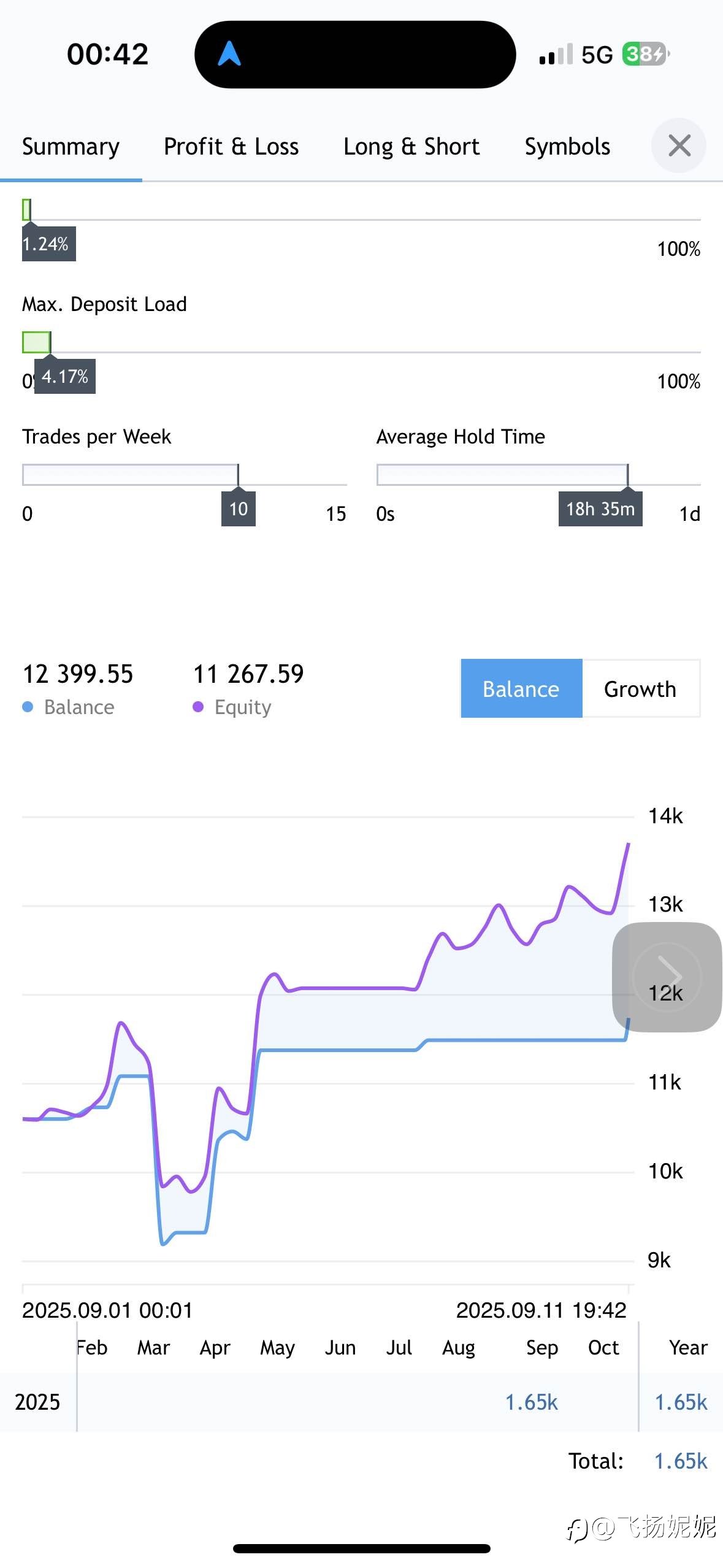Switch chart to Balance view
The image size is (723, 1568).
point(521,688)
